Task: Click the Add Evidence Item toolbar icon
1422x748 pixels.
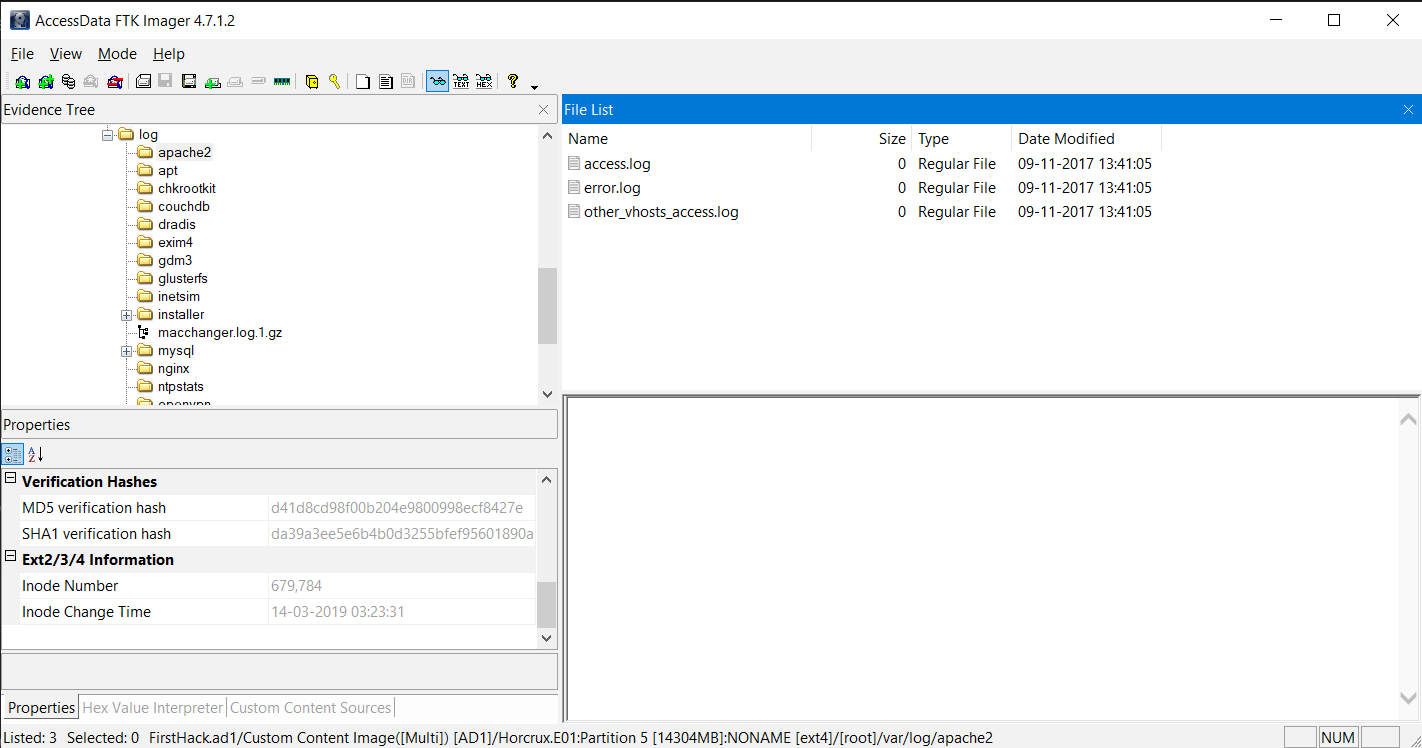Action: tap(22, 82)
